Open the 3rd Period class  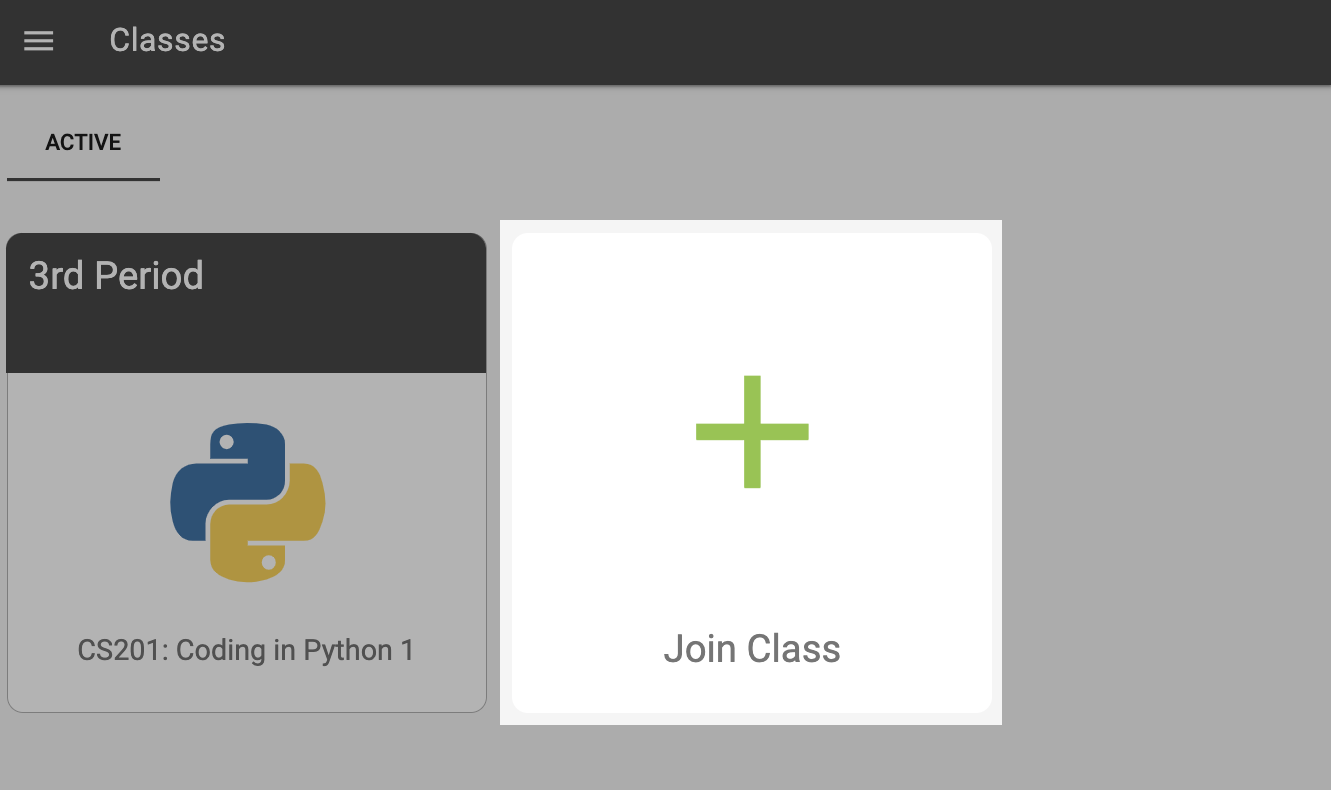click(247, 470)
